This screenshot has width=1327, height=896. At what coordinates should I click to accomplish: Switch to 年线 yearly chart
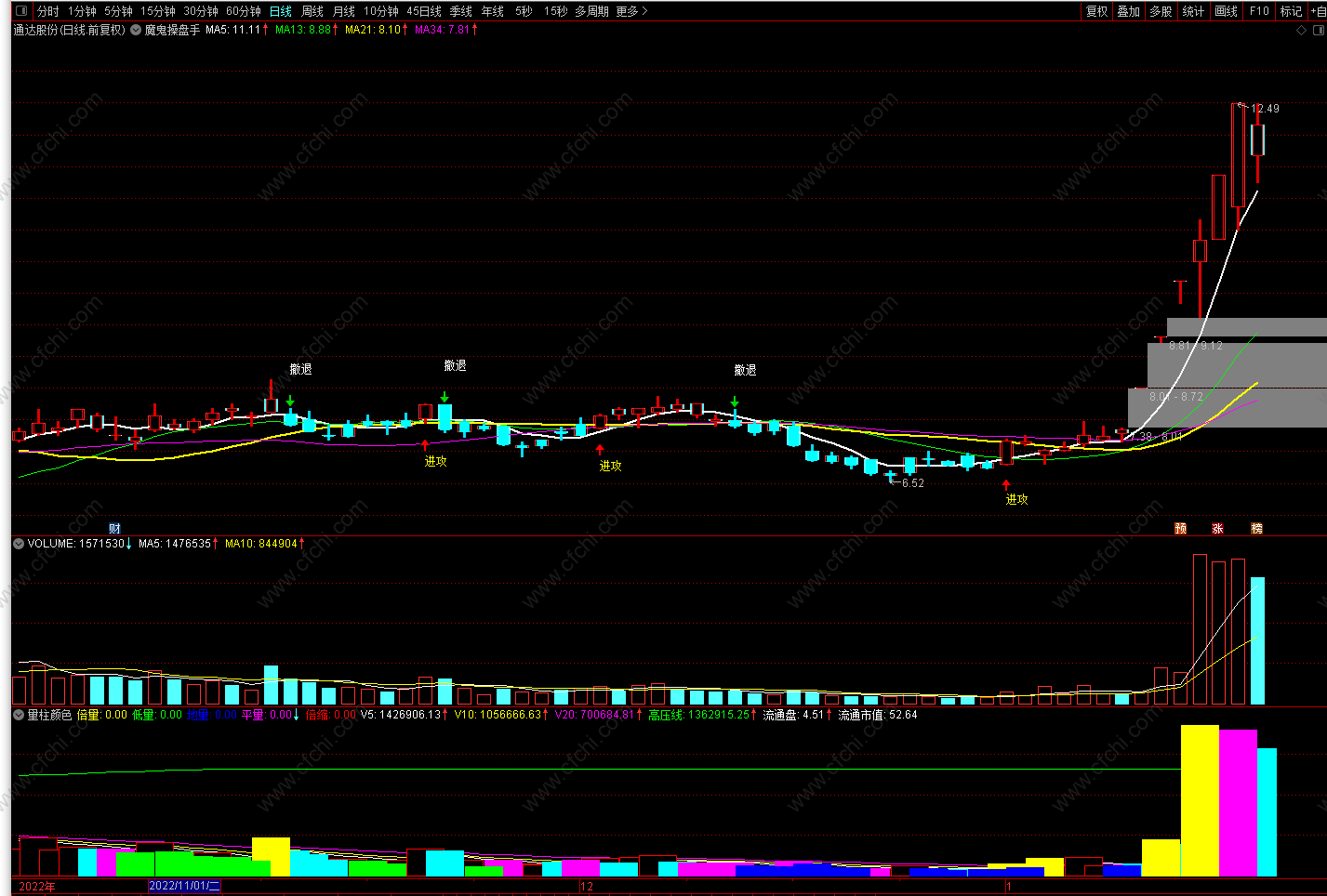pyautogui.click(x=493, y=11)
